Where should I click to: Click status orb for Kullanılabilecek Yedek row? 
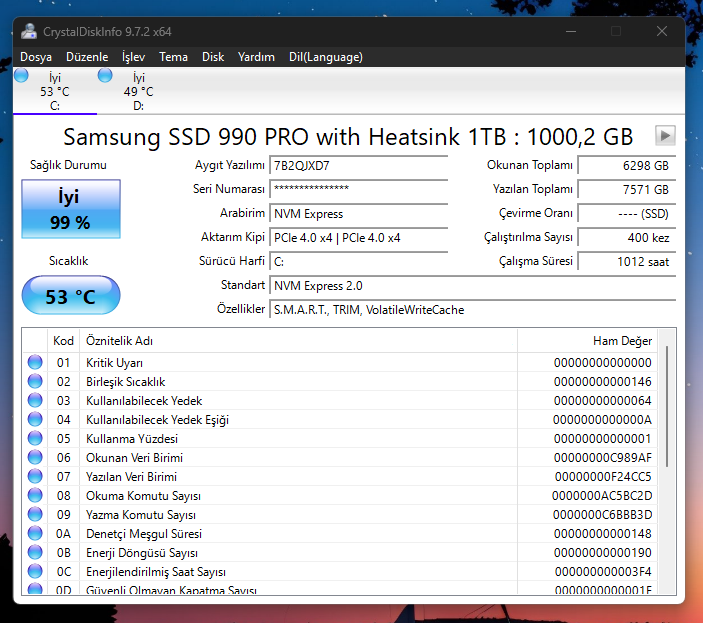click(x=35, y=400)
